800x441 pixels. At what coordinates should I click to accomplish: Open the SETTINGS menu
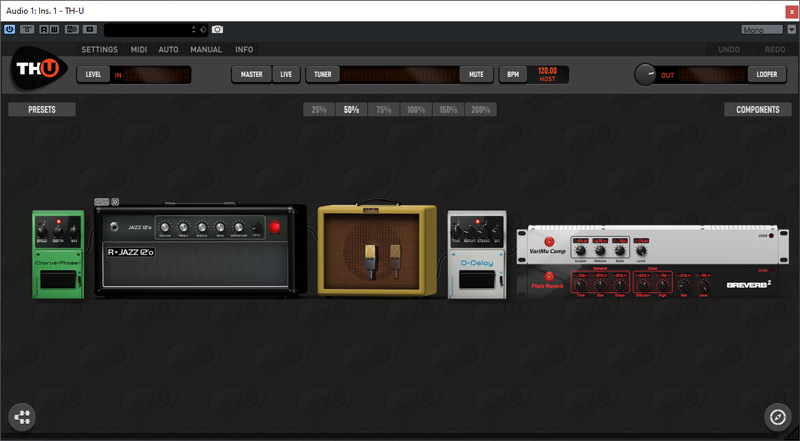(x=99, y=49)
